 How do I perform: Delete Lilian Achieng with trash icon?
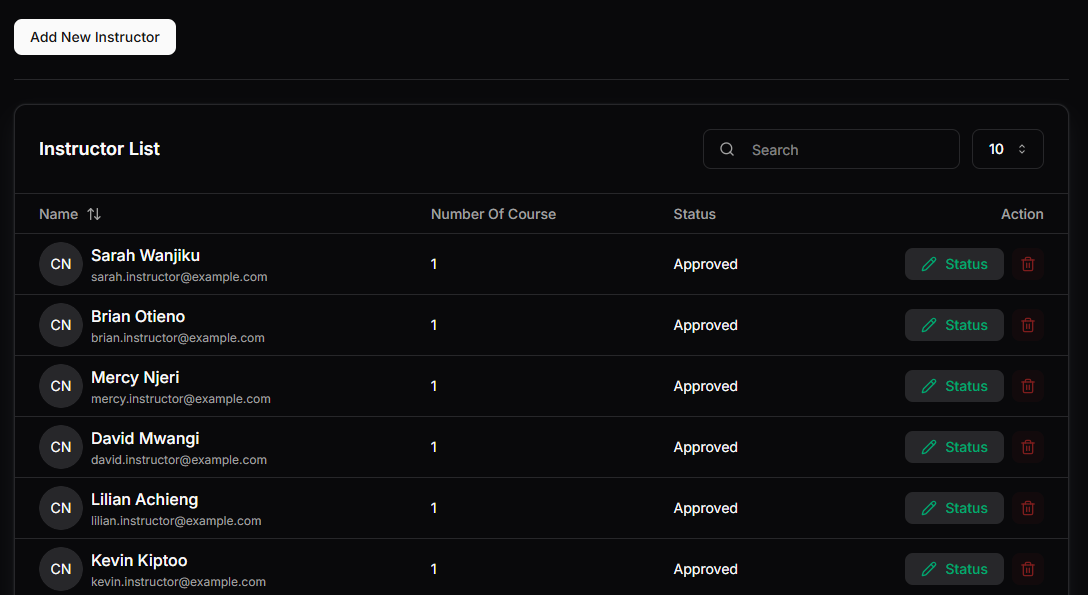[1027, 508]
